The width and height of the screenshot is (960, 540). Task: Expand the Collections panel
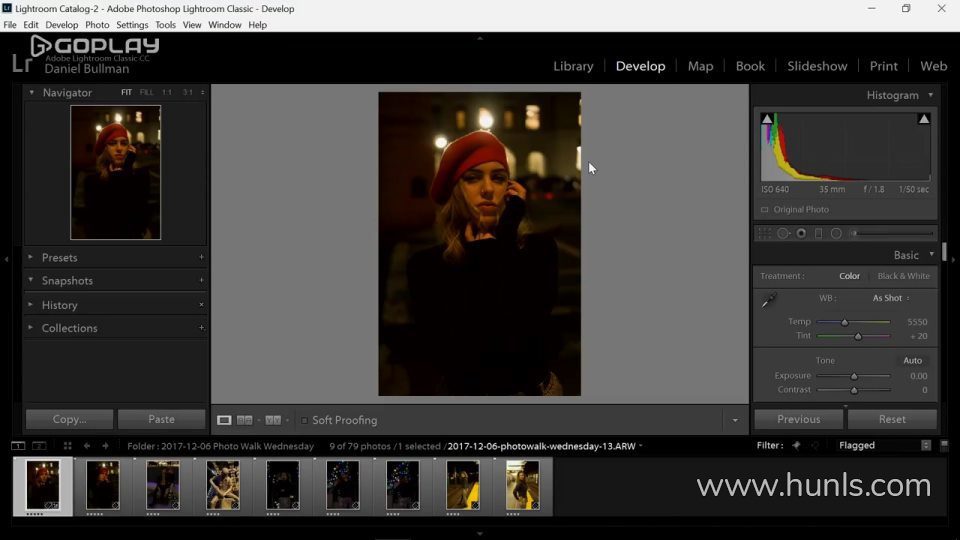click(69, 328)
